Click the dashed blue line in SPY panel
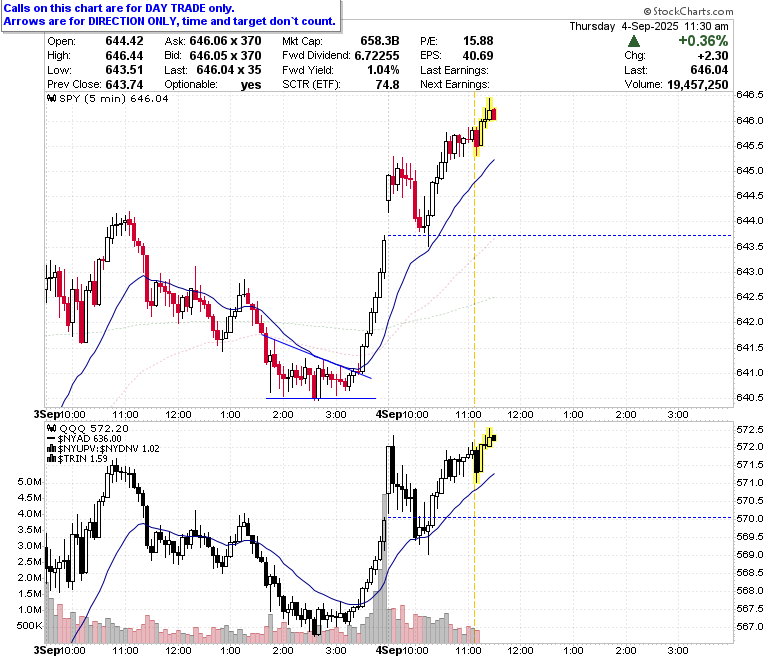The height and width of the screenshot is (659, 780). [x=559, y=235]
